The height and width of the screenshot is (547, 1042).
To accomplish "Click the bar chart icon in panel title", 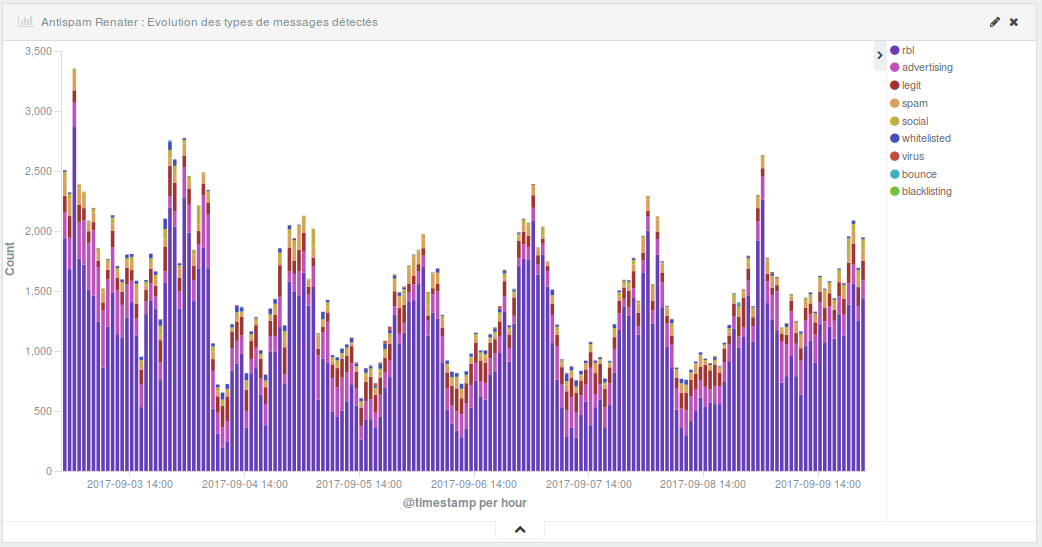I will point(25,21).
